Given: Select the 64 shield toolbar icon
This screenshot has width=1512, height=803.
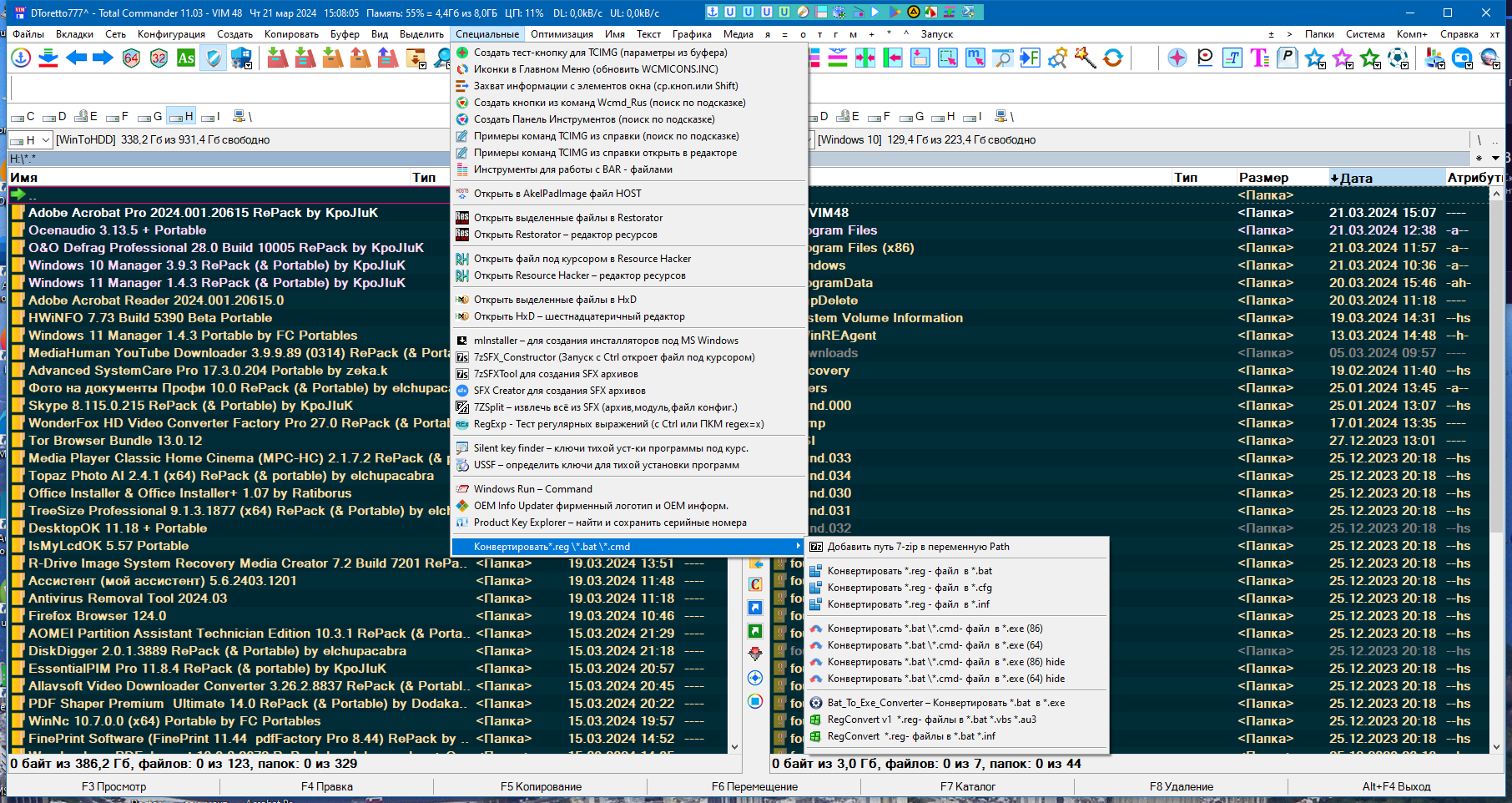Looking at the screenshot, I should coord(131,58).
